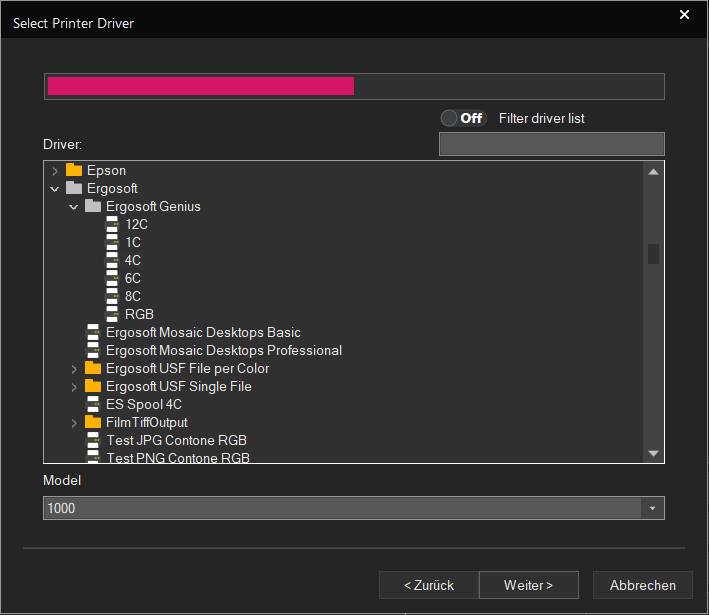
Task: Click the Ergosoft USF File per Color folder icon
Action: click(93, 368)
